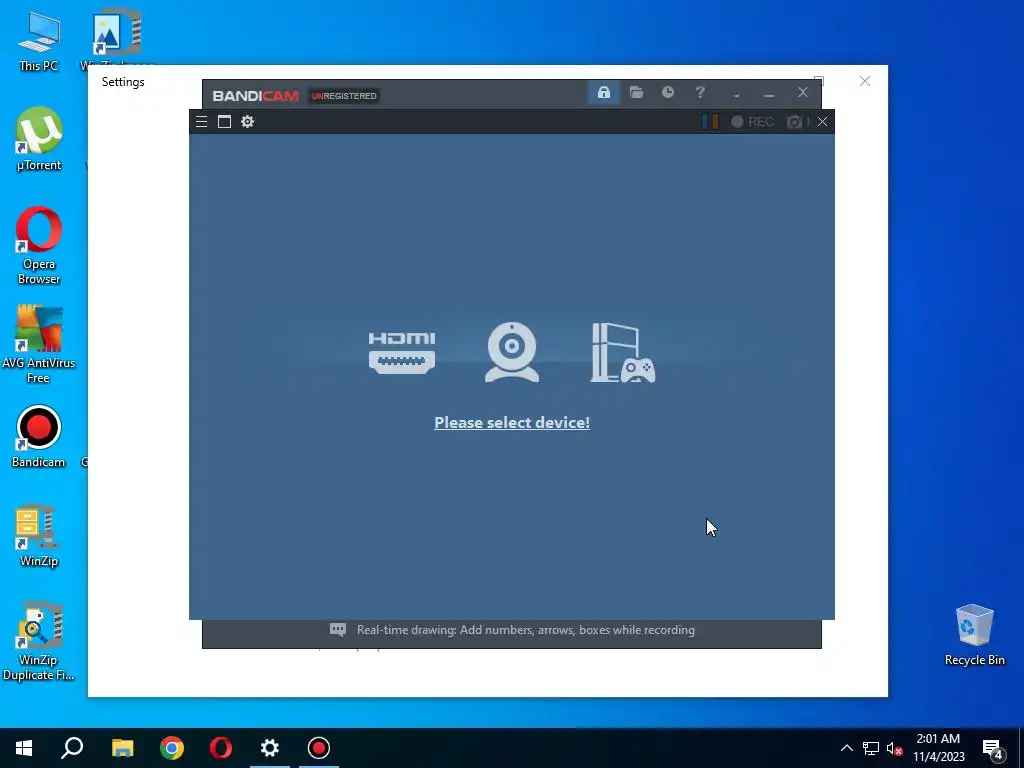Click the window mode icon beside hamburger
Screen dimensions: 1024x768
tap(224, 121)
